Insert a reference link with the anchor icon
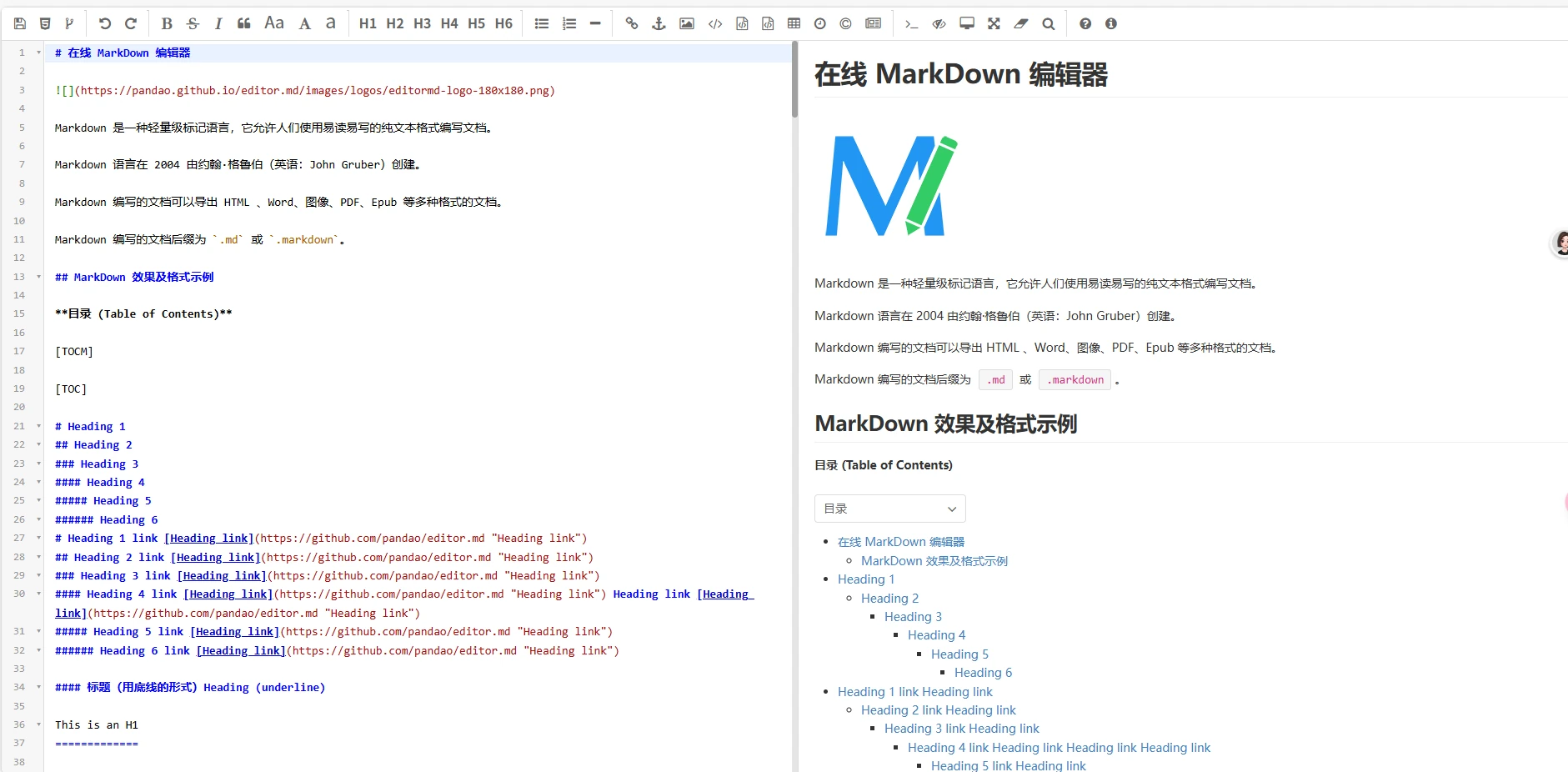This screenshot has height=772, width=1568. pyautogui.click(x=659, y=23)
